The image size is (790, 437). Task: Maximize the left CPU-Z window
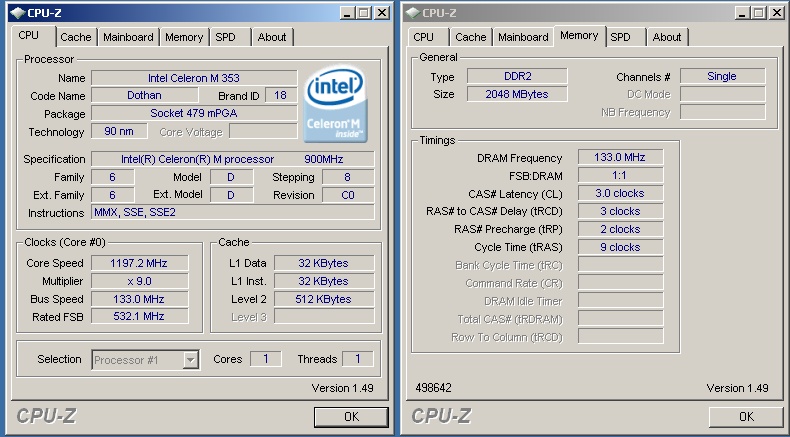[364, 13]
